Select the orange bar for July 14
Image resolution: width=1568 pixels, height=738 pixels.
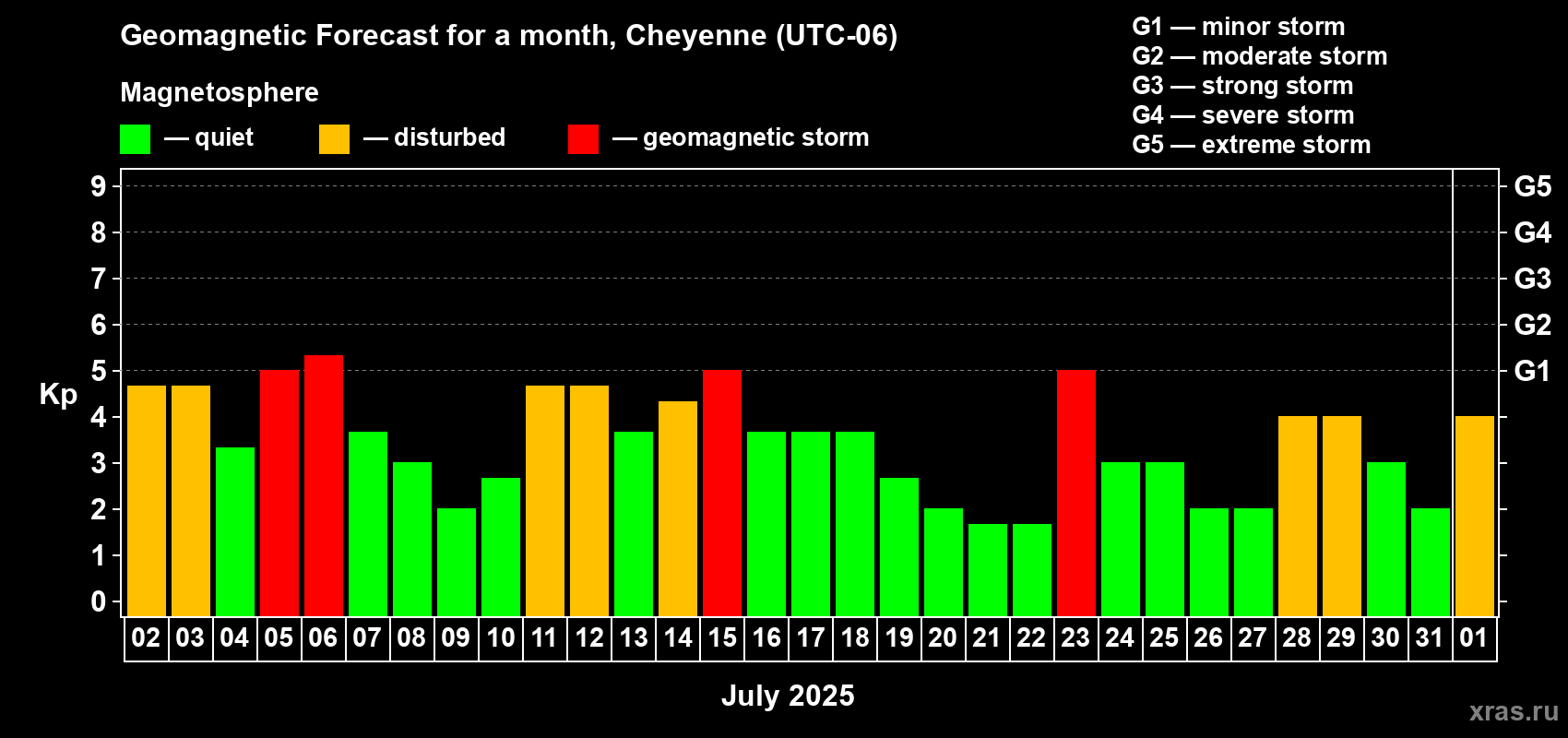(x=678, y=508)
